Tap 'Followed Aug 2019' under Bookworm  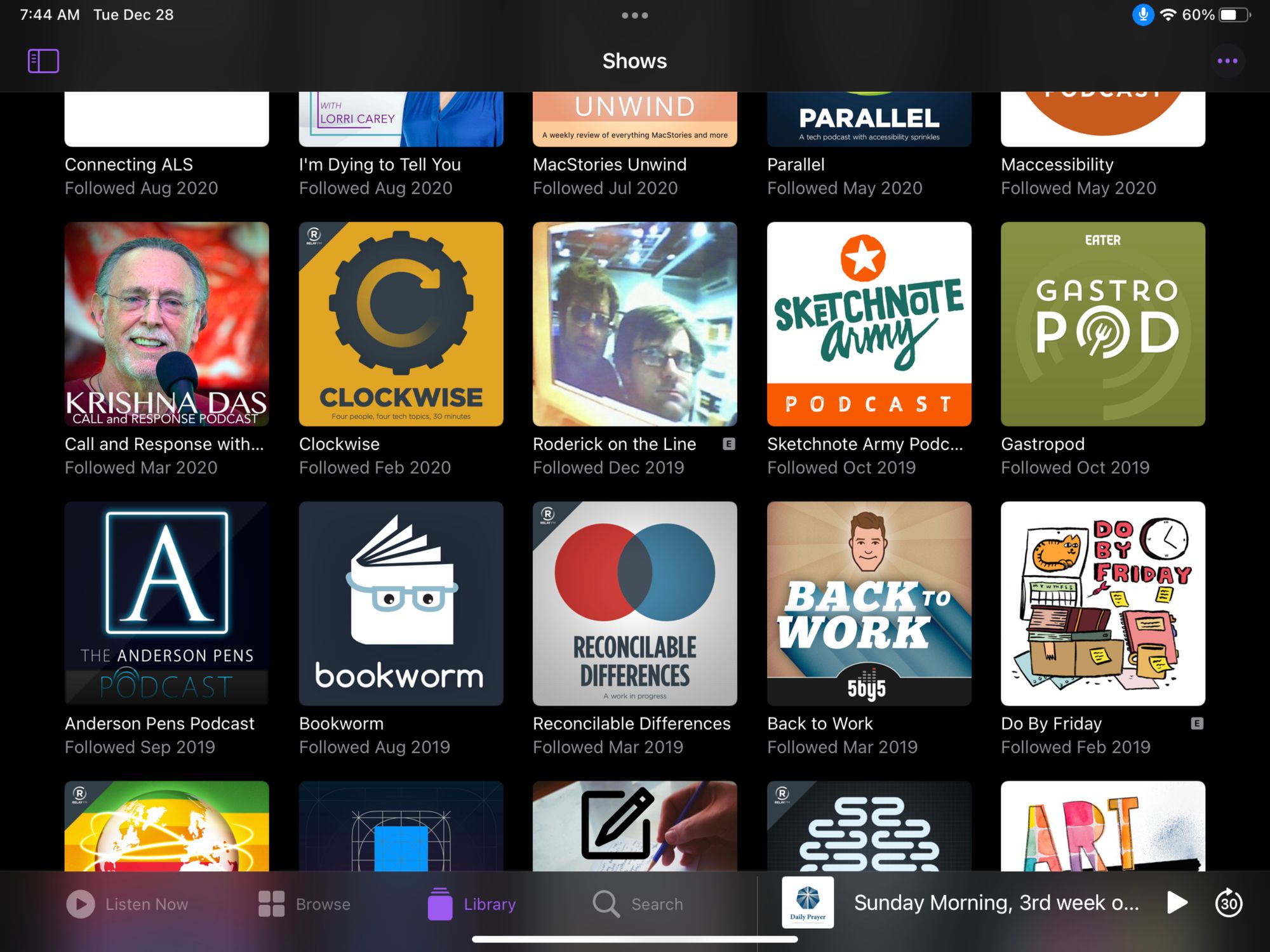click(x=374, y=747)
